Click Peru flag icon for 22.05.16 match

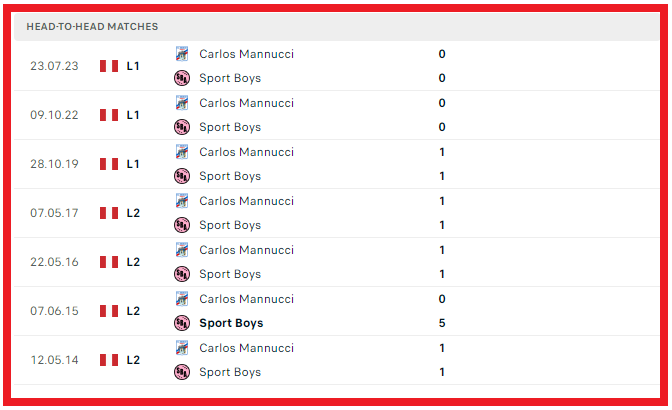pyautogui.click(x=108, y=262)
